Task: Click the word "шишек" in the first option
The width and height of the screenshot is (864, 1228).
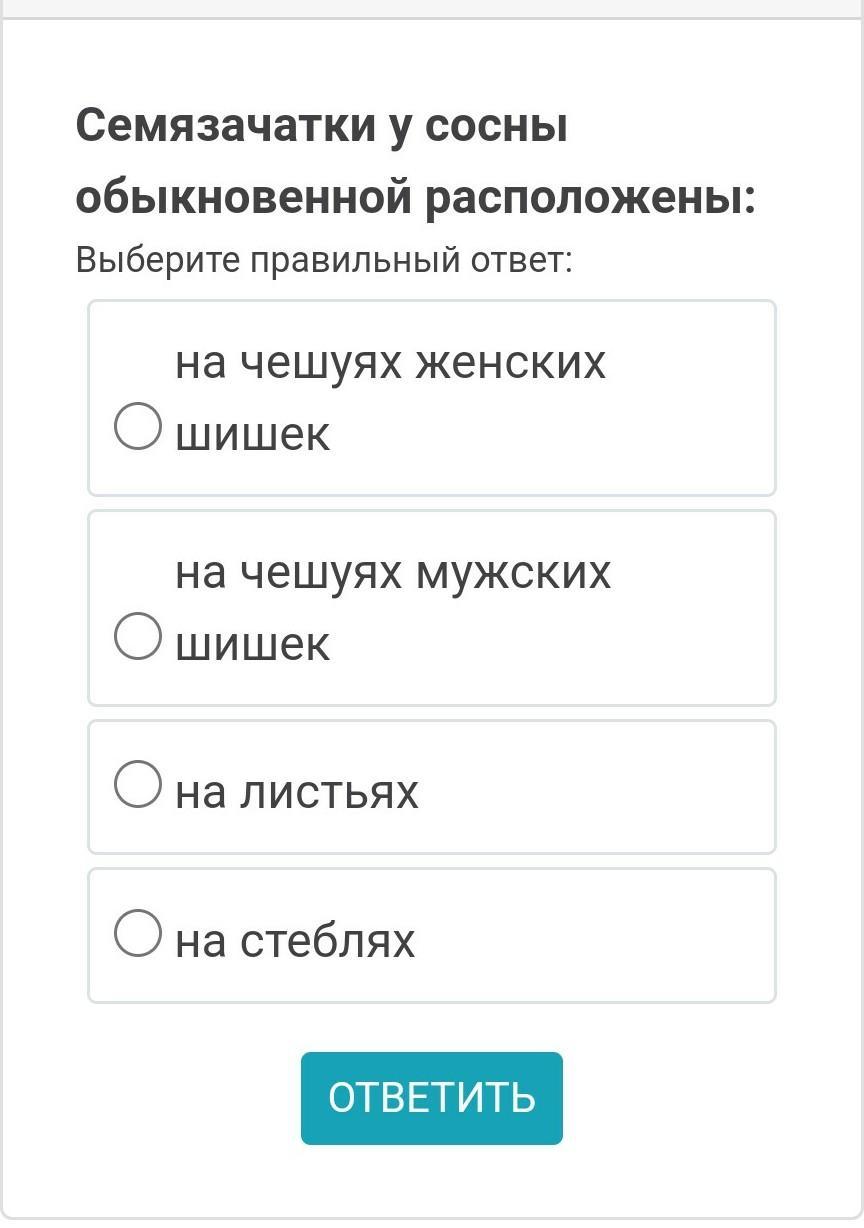Action: (x=252, y=435)
